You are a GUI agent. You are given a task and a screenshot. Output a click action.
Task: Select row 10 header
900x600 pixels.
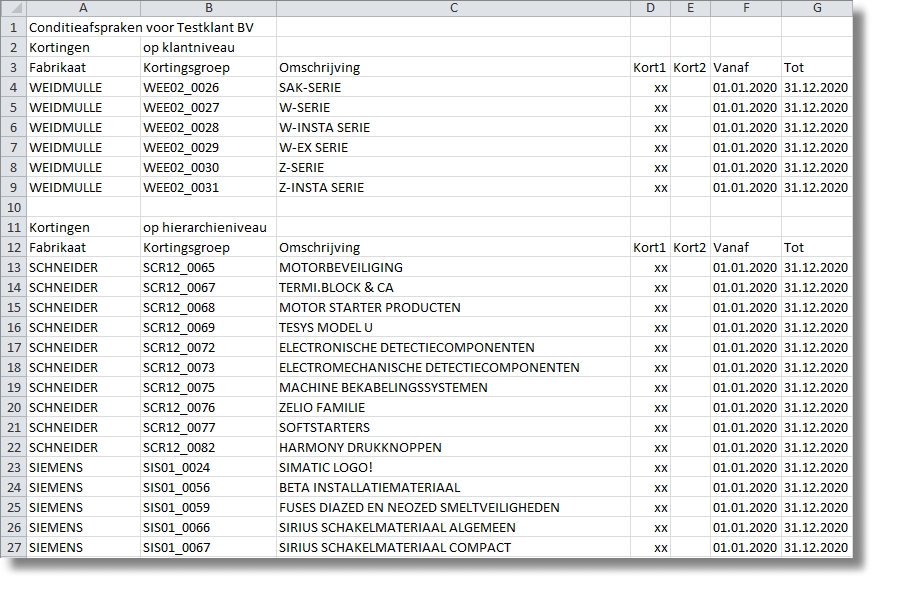13,207
